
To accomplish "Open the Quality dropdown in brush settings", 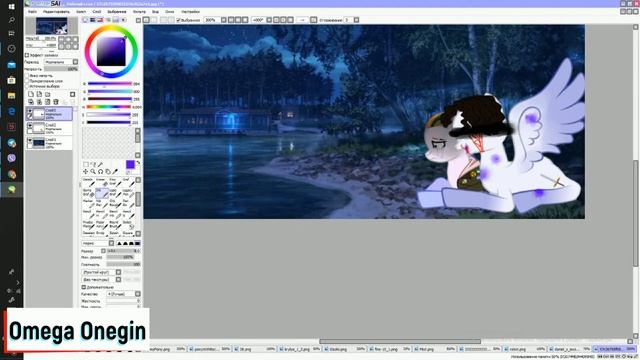I will (124, 294).
